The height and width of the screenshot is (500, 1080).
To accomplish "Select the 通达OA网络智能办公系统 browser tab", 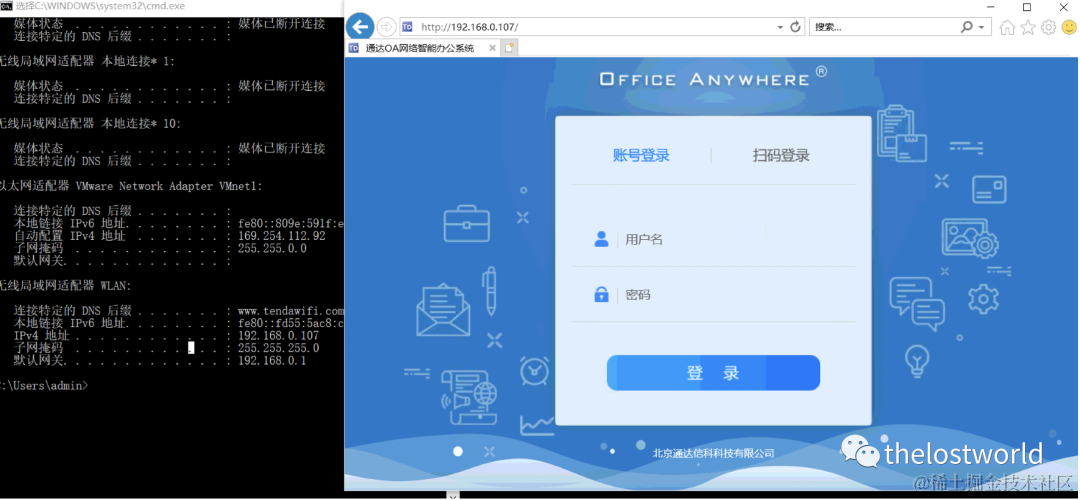I will point(422,48).
